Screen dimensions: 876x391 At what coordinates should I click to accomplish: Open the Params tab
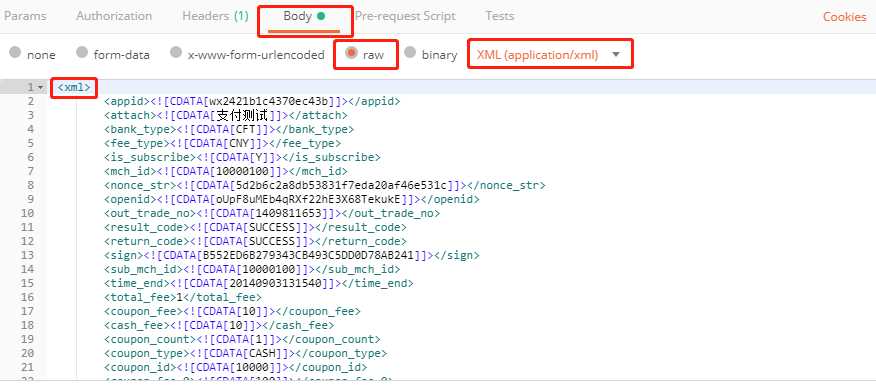[25, 16]
